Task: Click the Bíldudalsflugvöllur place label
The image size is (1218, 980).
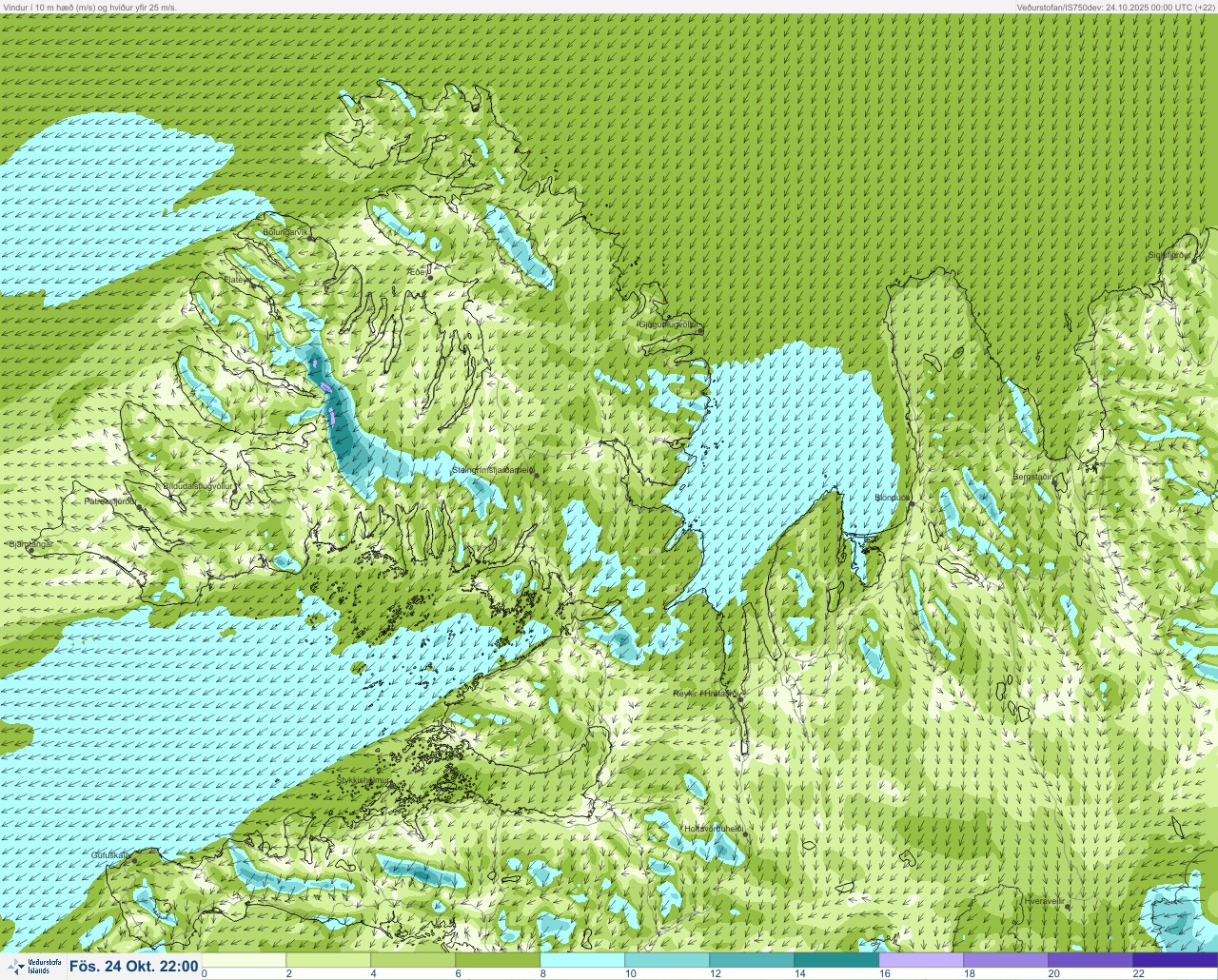Action: point(198,485)
